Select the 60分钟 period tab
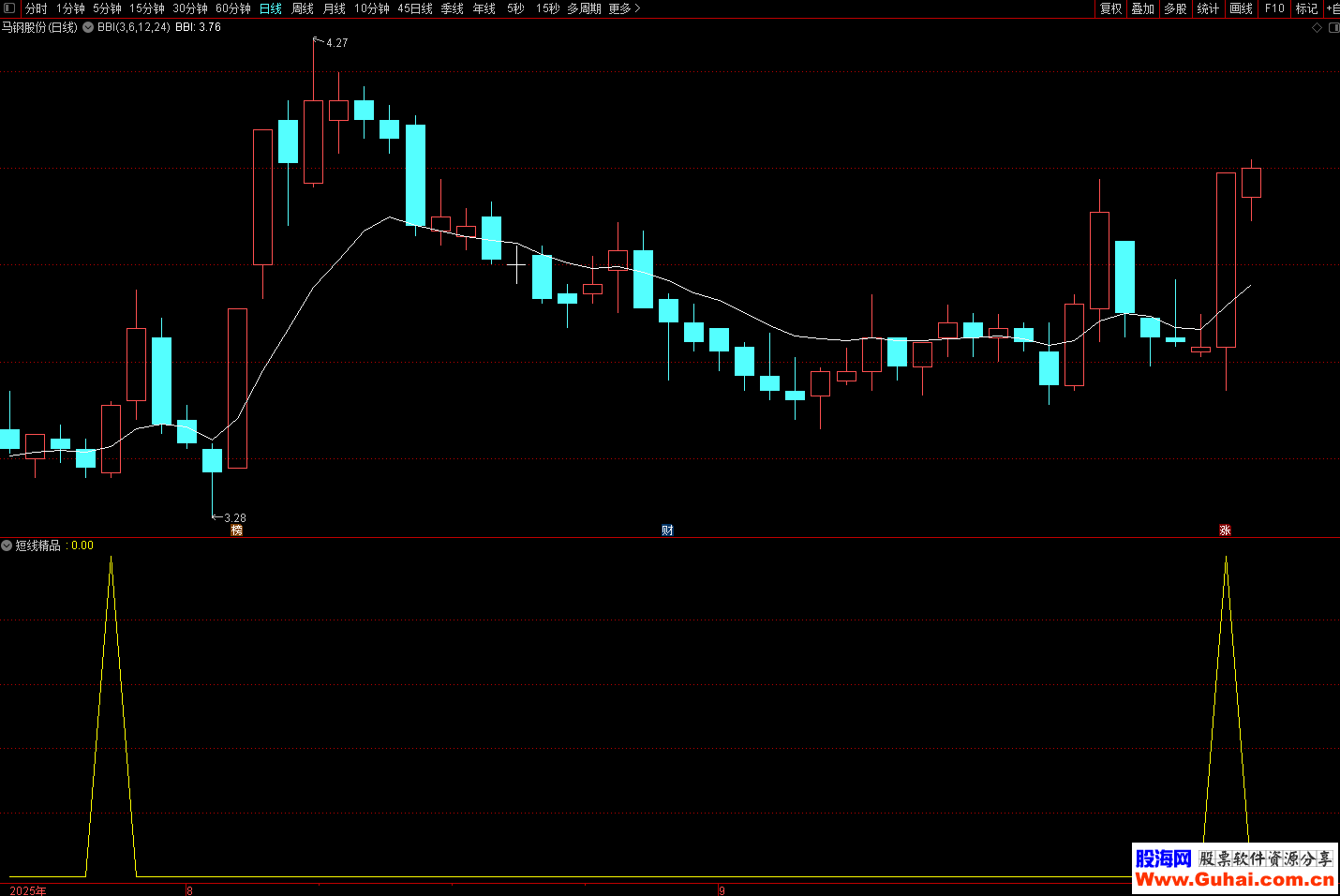Image resolution: width=1340 pixels, height=896 pixels. click(232, 8)
